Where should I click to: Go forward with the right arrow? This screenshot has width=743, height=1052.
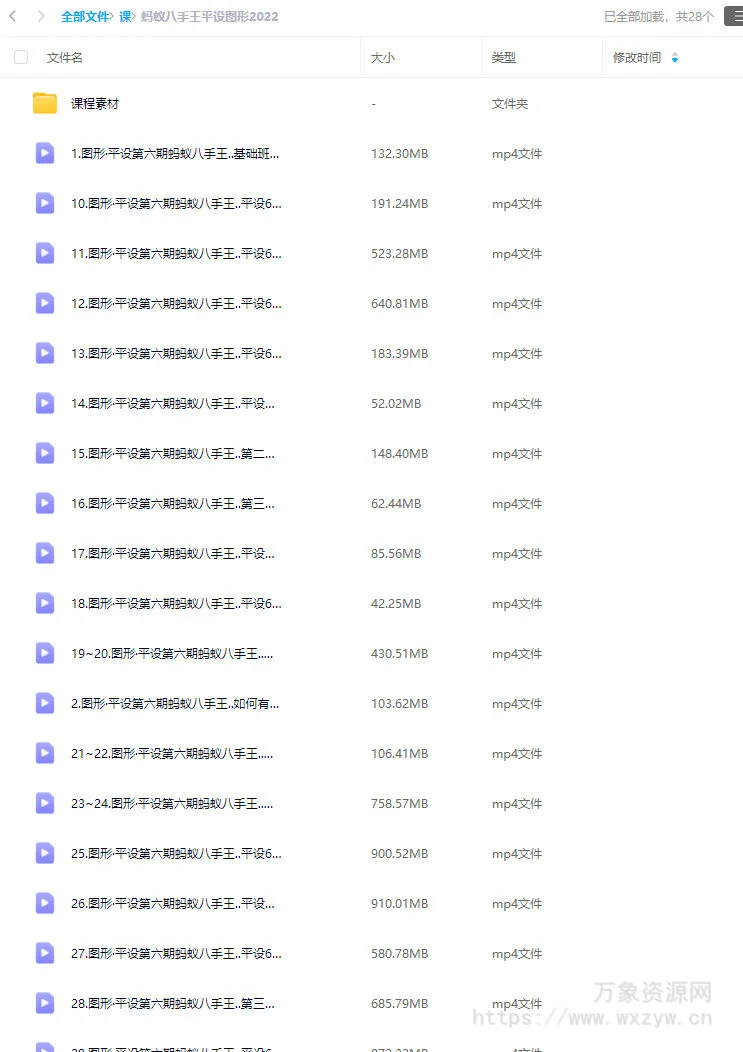41,16
